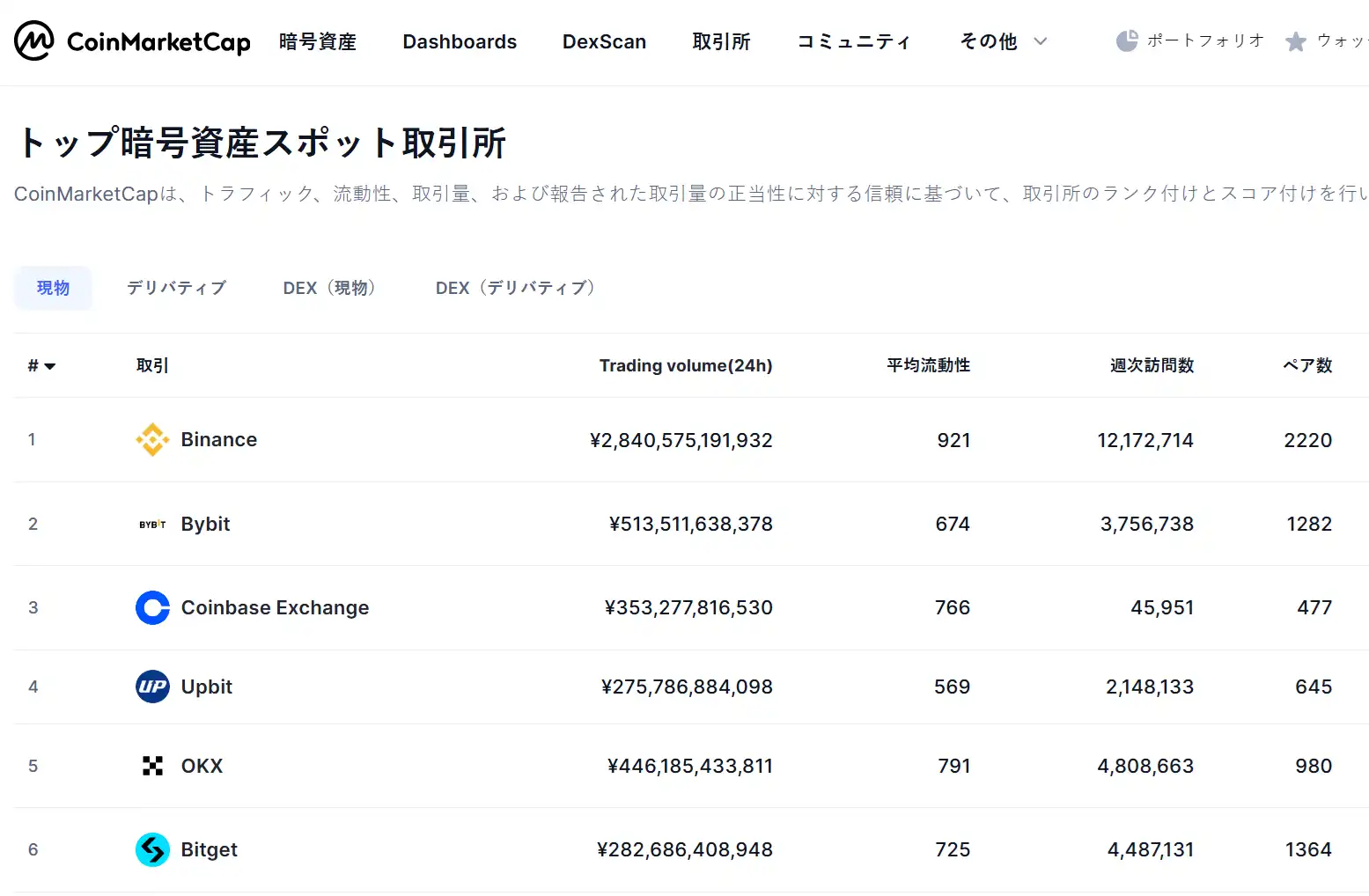This screenshot has height=896, width=1369.
Task: Click Bybit pair count 1282
Action: (1309, 524)
